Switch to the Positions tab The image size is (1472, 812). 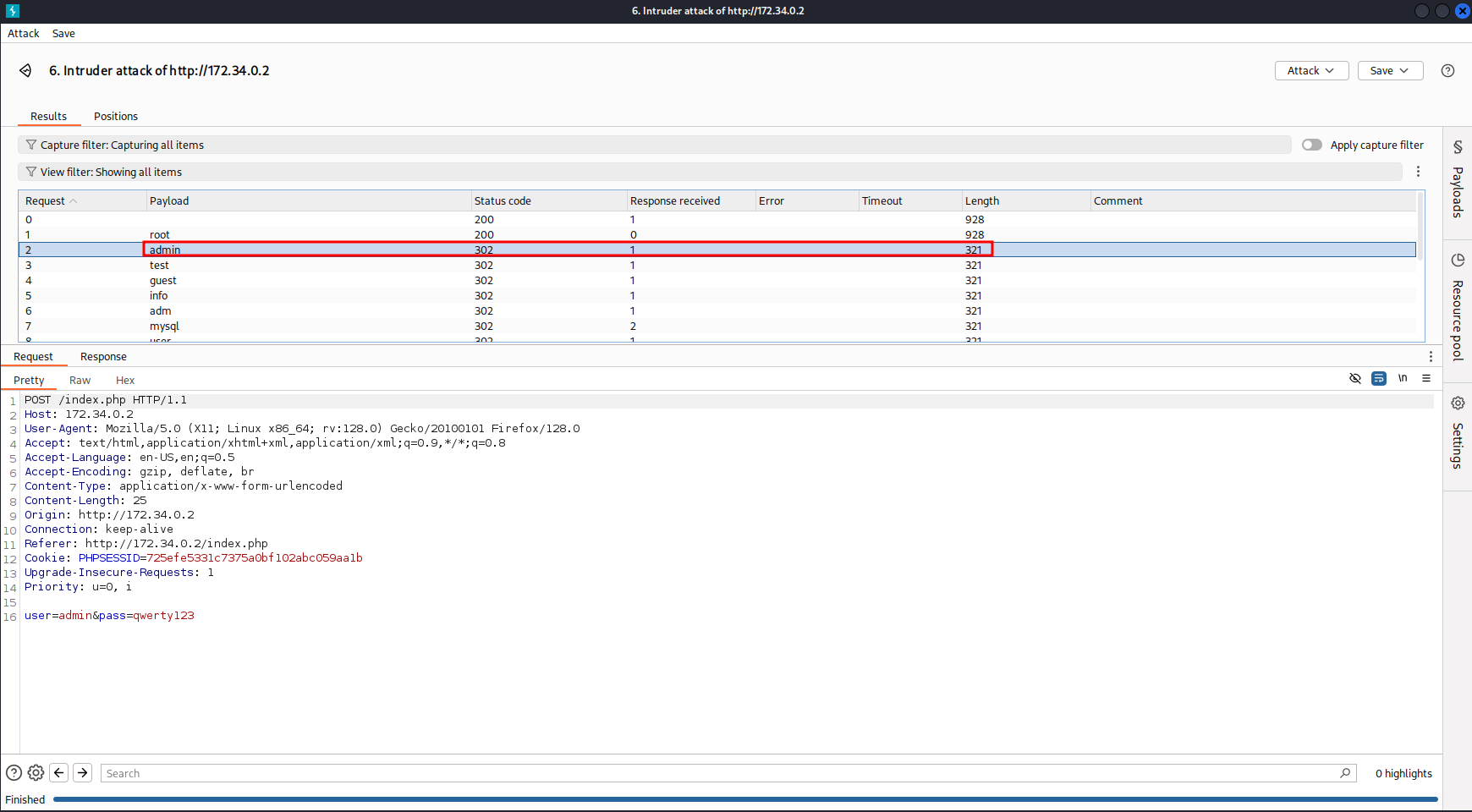pyautogui.click(x=116, y=117)
